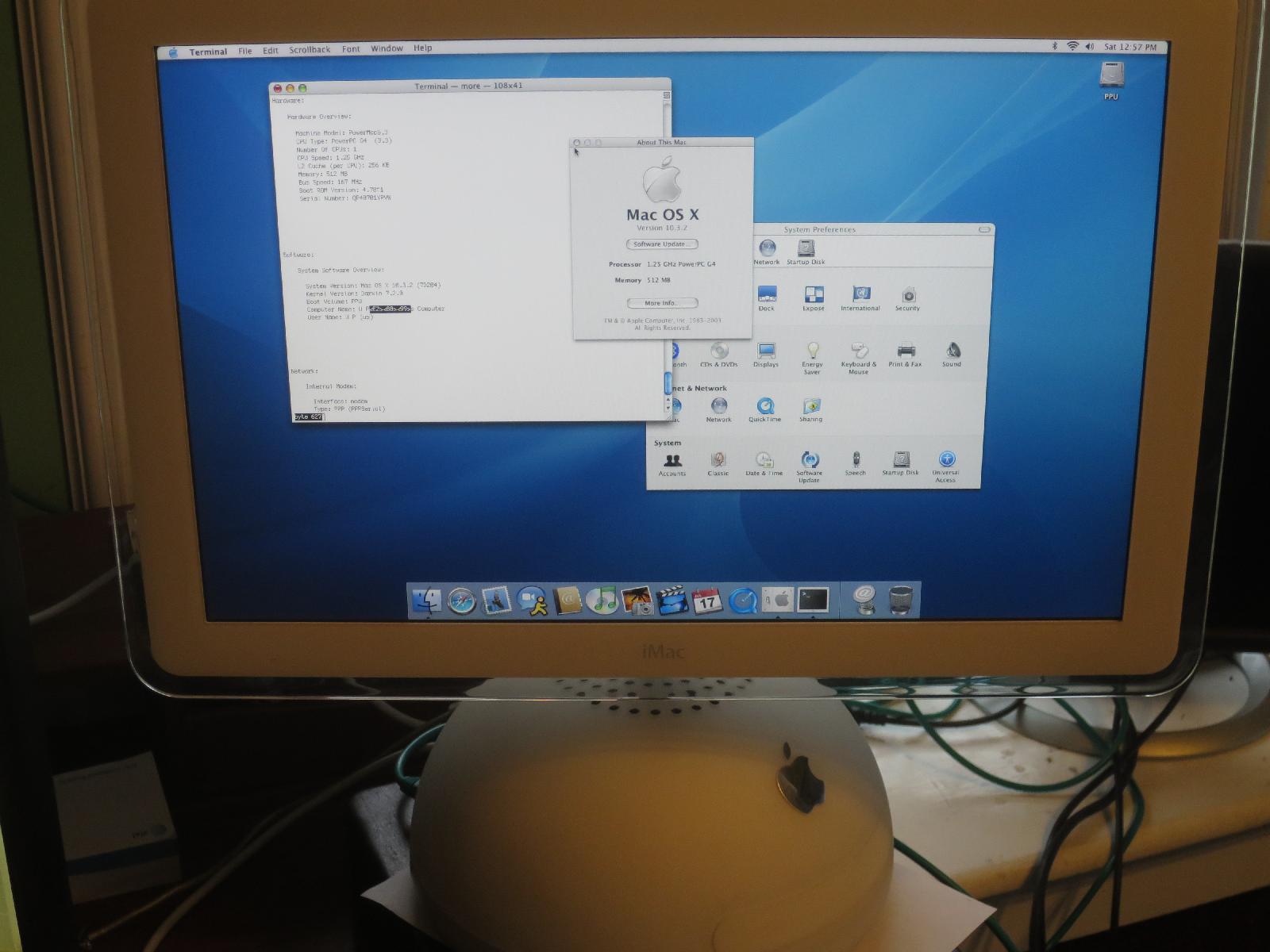The width and height of the screenshot is (1270, 952).
Task: Click Software Update button in About This Mac
Action: [662, 244]
